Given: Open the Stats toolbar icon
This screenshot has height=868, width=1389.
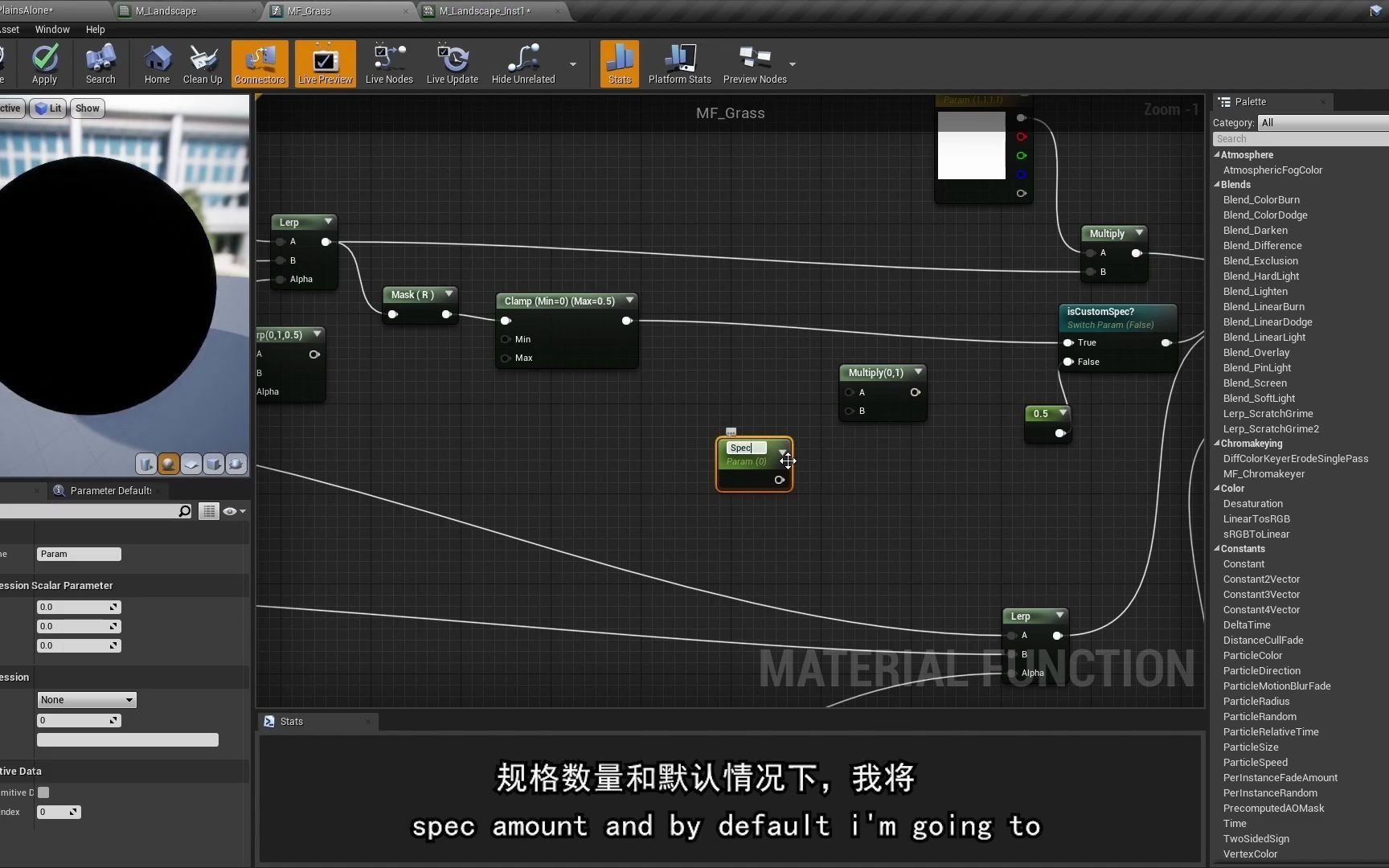Looking at the screenshot, I should click(x=619, y=64).
